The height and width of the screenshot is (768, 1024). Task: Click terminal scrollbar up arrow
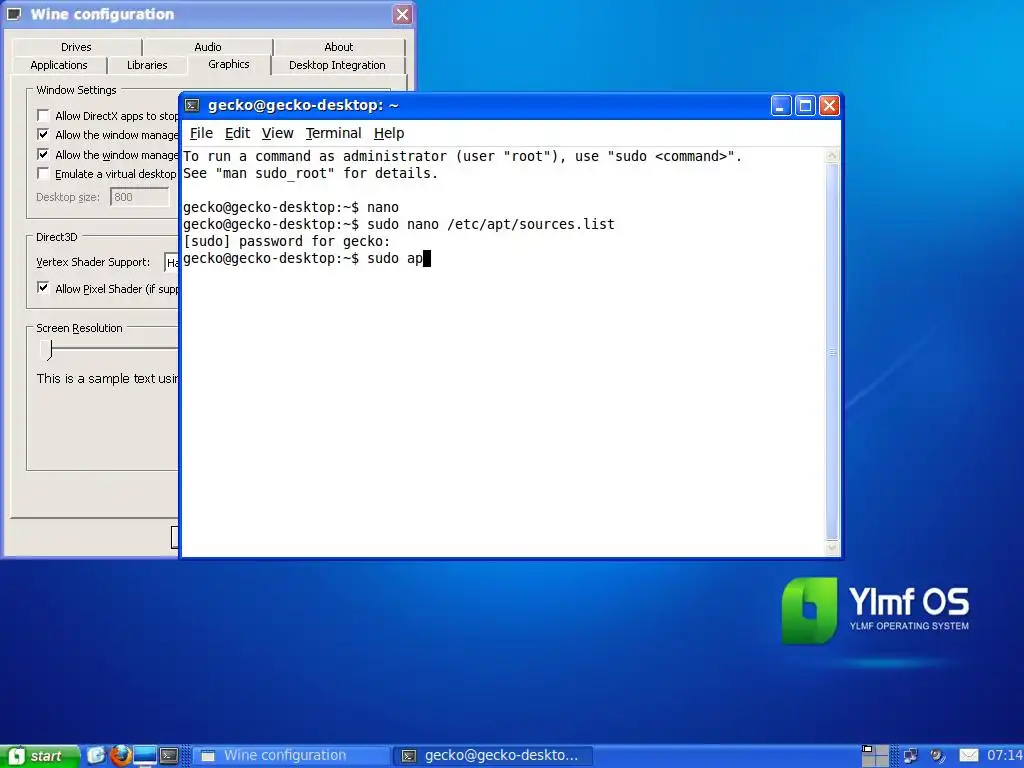click(x=832, y=155)
